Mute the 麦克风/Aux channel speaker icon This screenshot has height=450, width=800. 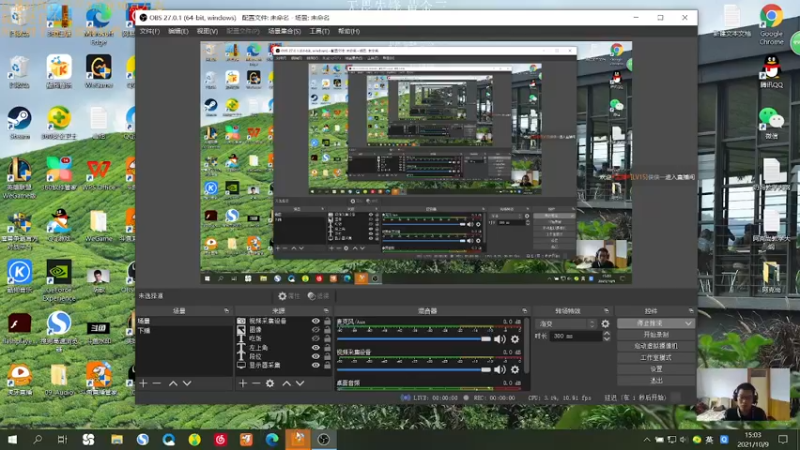click(499, 339)
